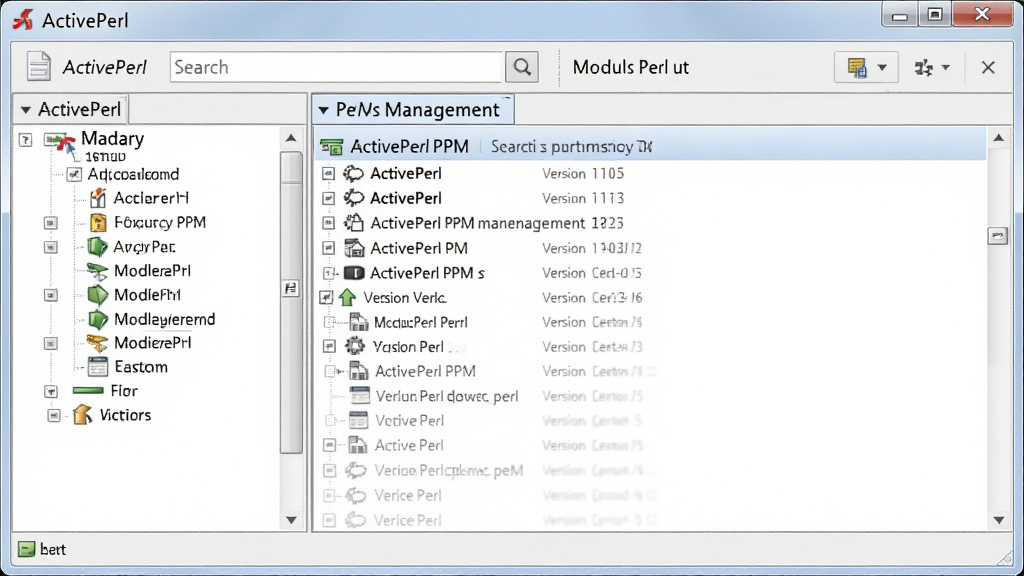Collapse the PeNs Management header
This screenshot has height=576, width=1024.
tap(413, 110)
